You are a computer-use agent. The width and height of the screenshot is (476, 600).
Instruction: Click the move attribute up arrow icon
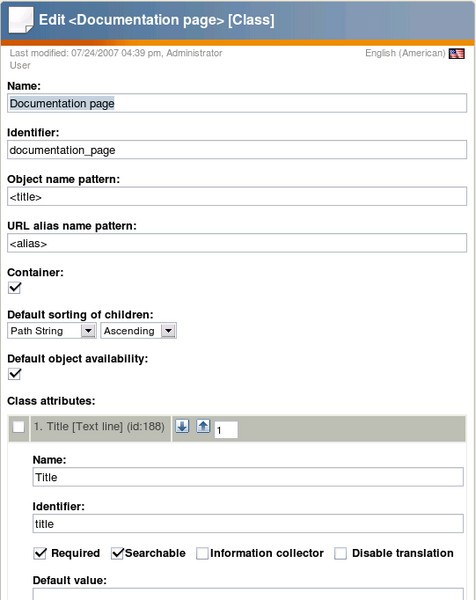point(203,426)
